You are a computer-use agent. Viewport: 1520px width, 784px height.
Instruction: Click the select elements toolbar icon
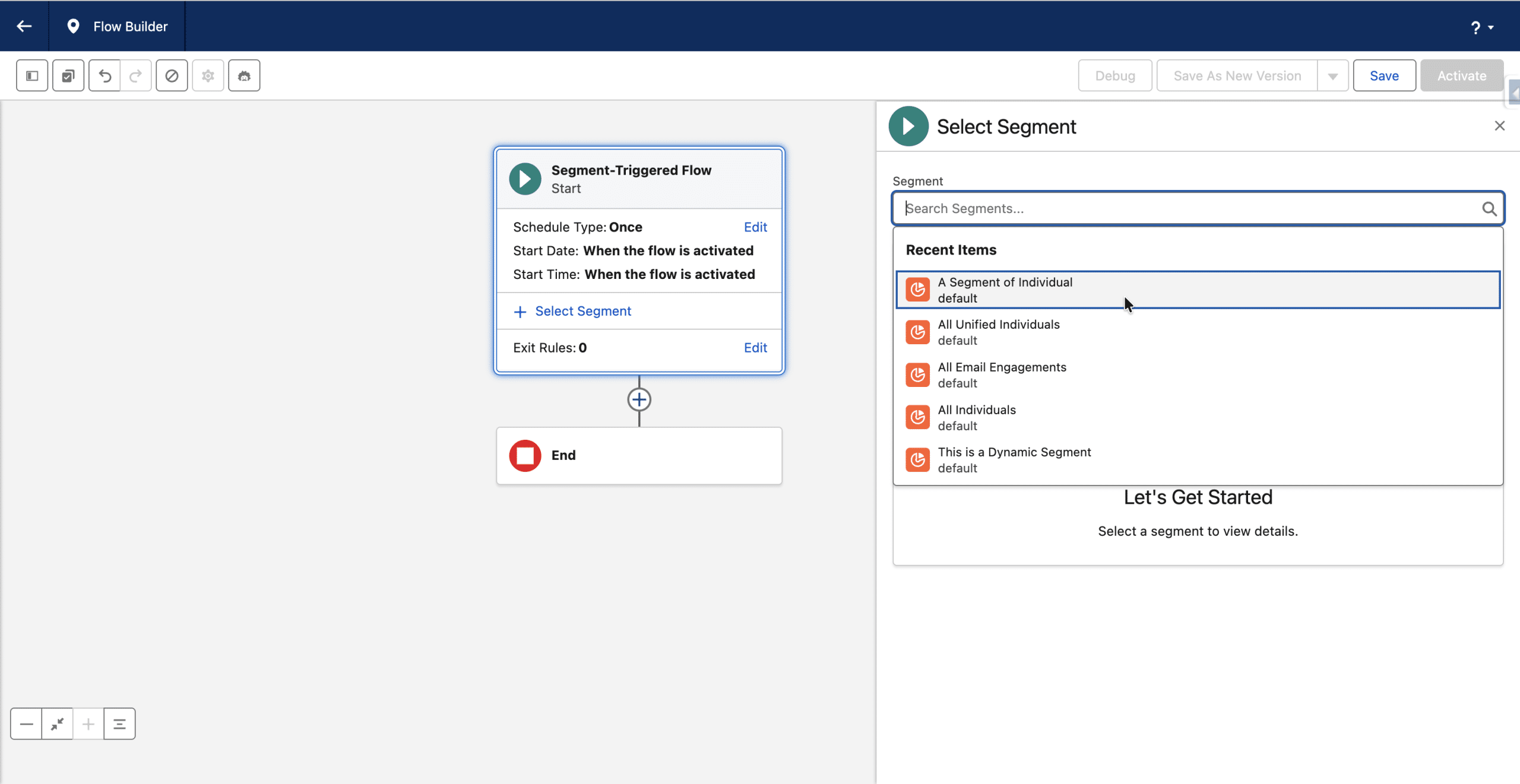pos(68,75)
